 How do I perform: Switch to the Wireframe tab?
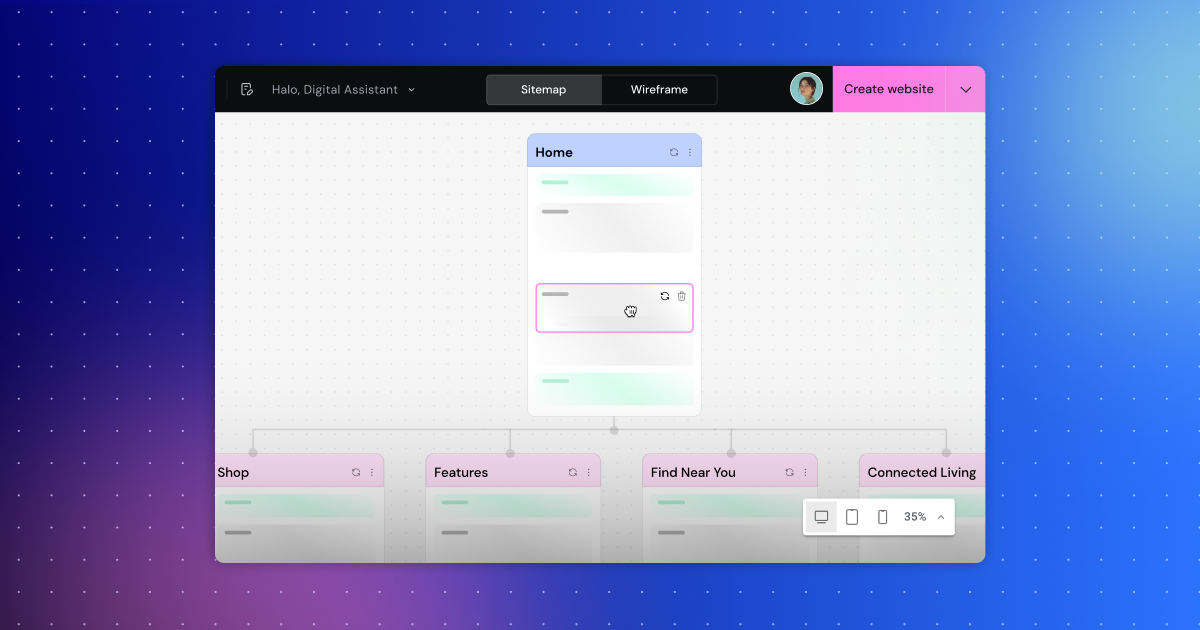659,89
